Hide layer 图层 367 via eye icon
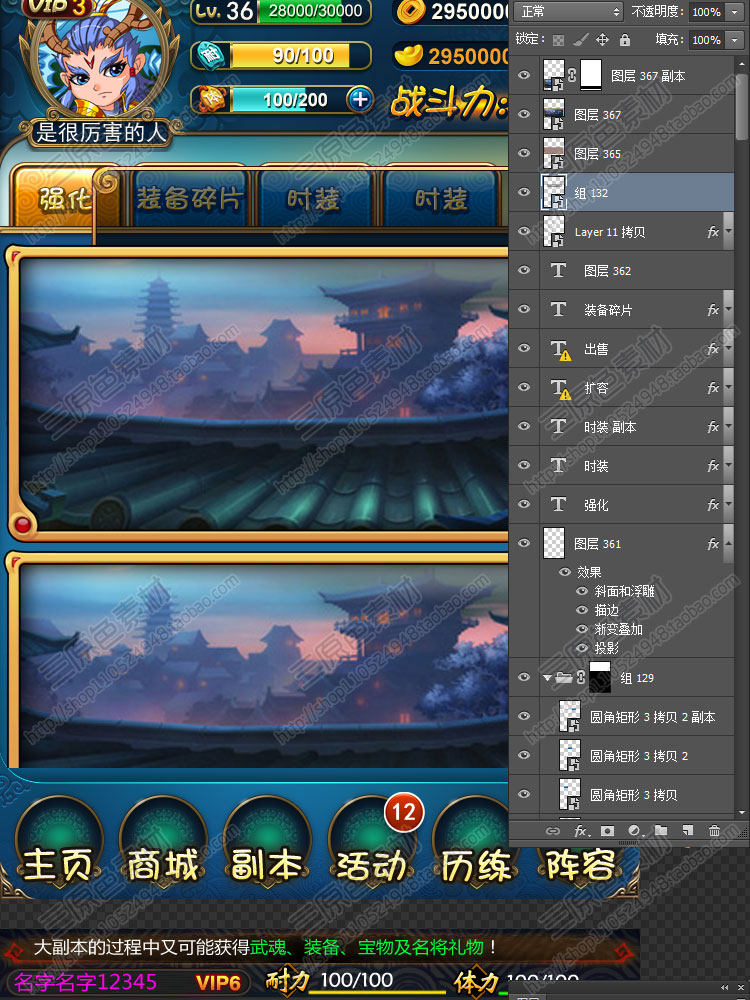Viewport: 750px width, 1000px height. pyautogui.click(x=524, y=114)
